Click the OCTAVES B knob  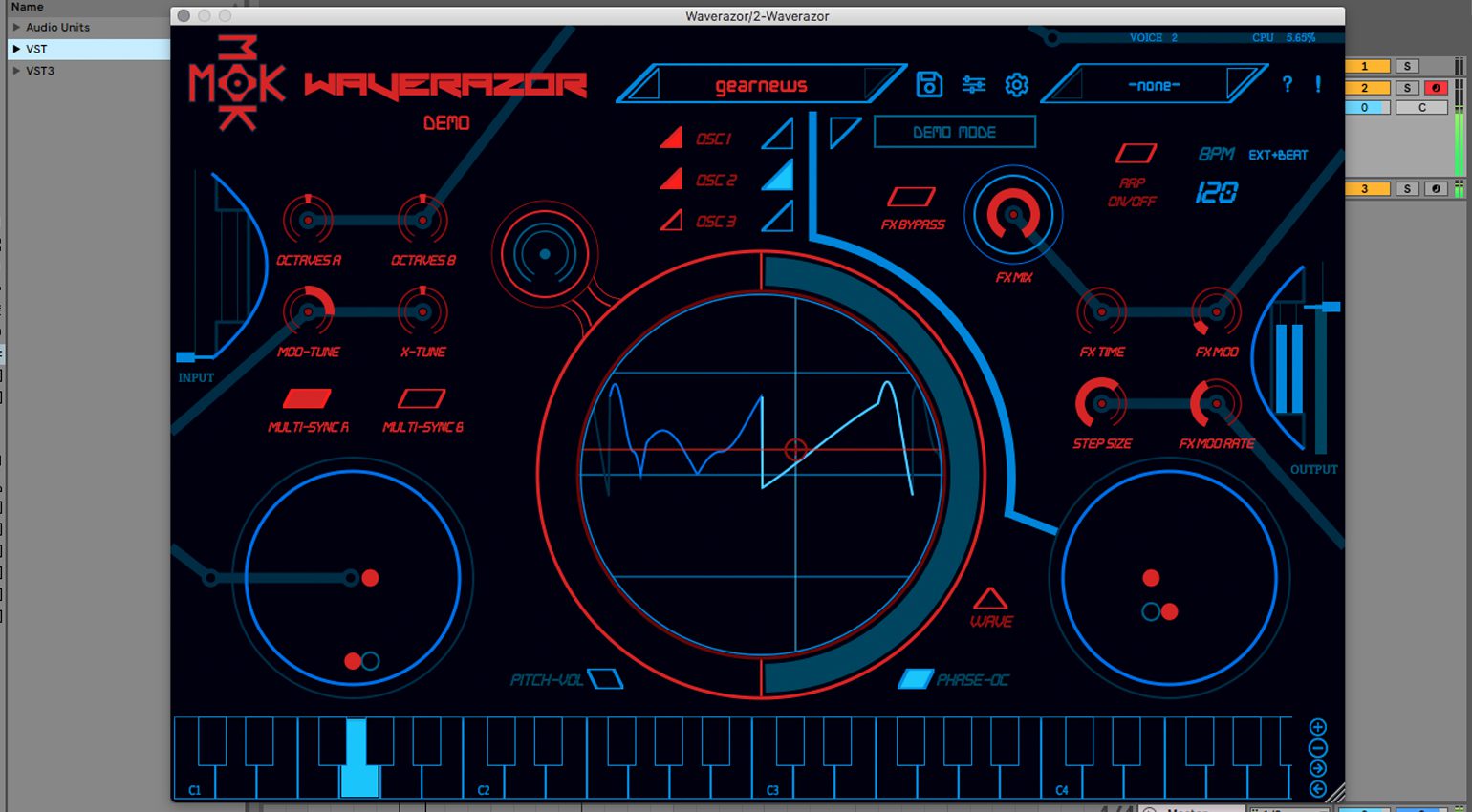click(422, 221)
